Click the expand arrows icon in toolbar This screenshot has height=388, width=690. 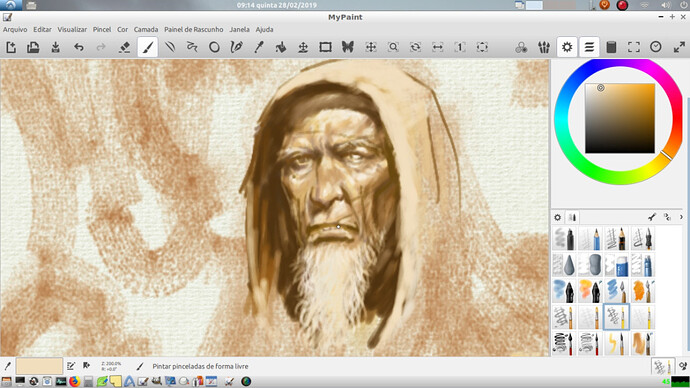click(x=679, y=47)
